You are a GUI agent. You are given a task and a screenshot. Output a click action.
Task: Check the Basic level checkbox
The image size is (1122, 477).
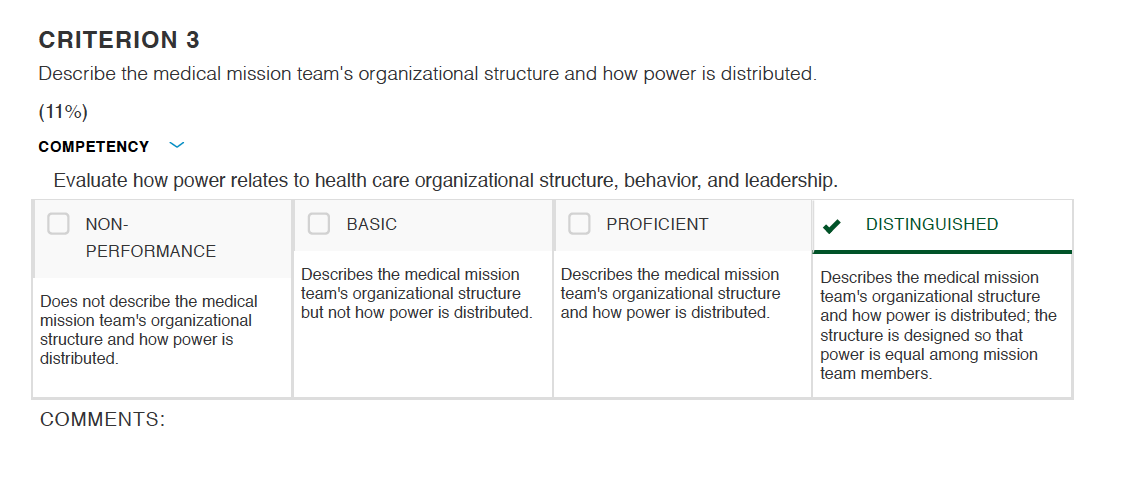[x=319, y=224]
